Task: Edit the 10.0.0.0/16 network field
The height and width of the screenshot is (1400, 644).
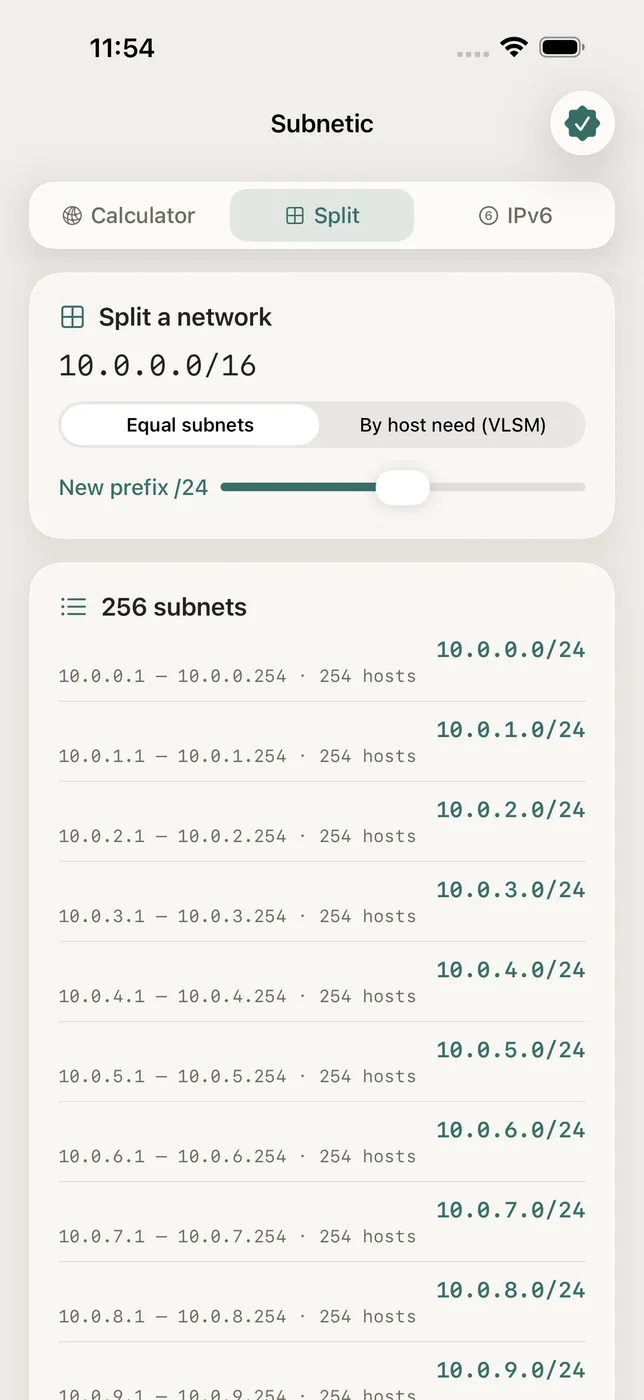Action: click(x=158, y=365)
